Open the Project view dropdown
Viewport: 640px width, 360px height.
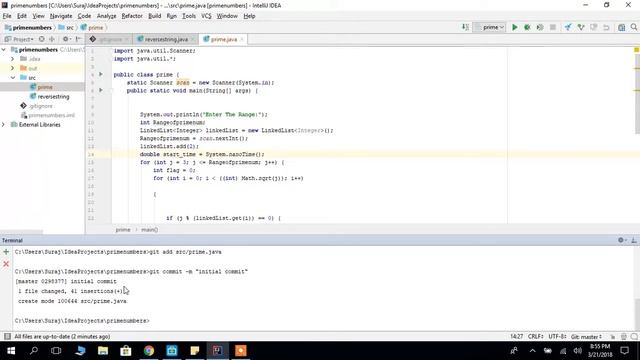[19, 39]
